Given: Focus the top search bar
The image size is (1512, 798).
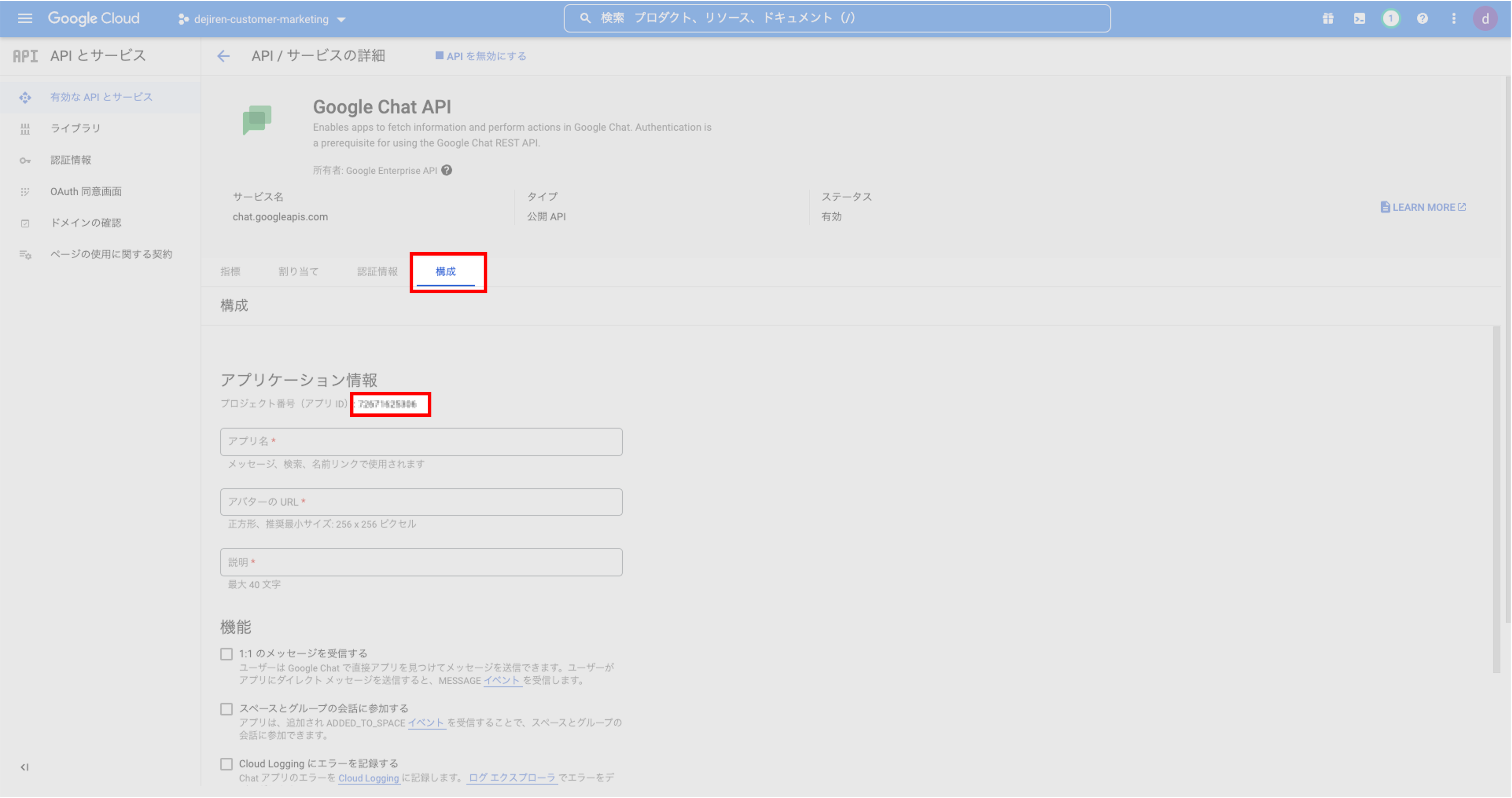Looking at the screenshot, I should (836, 18).
